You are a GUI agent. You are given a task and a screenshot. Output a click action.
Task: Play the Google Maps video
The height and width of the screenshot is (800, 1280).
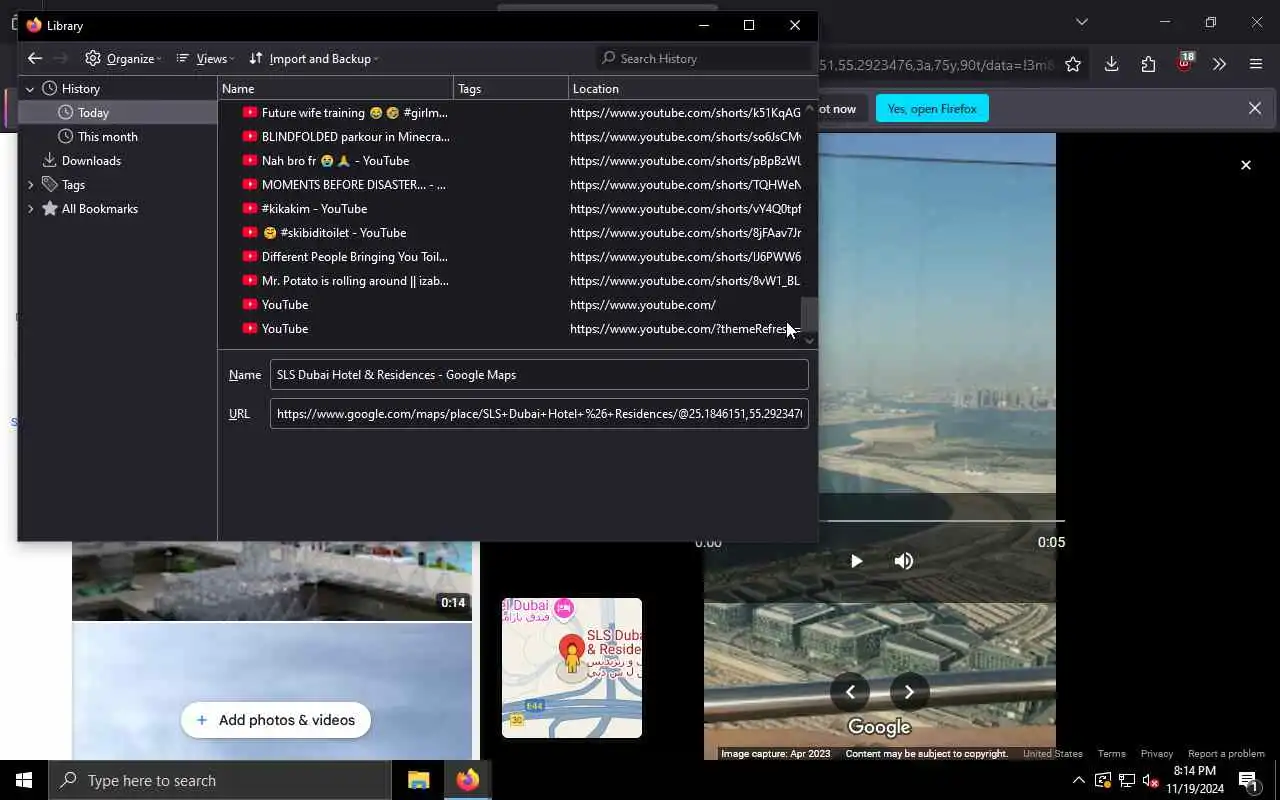pyautogui.click(x=856, y=561)
